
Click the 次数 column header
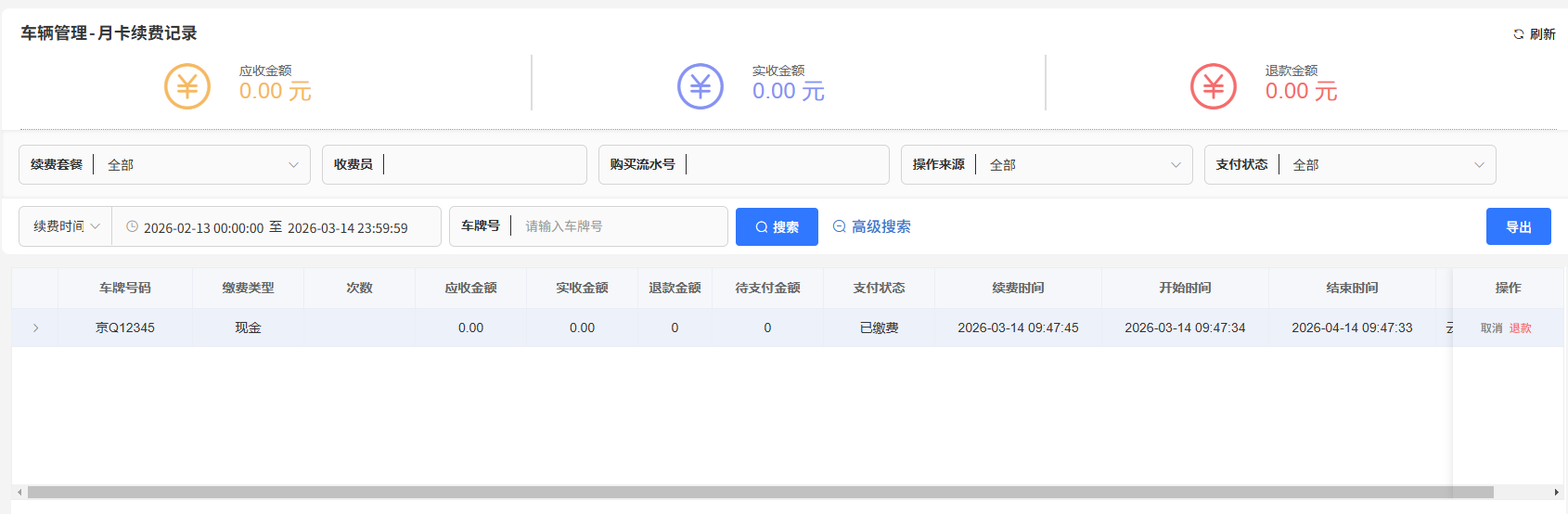(359, 288)
